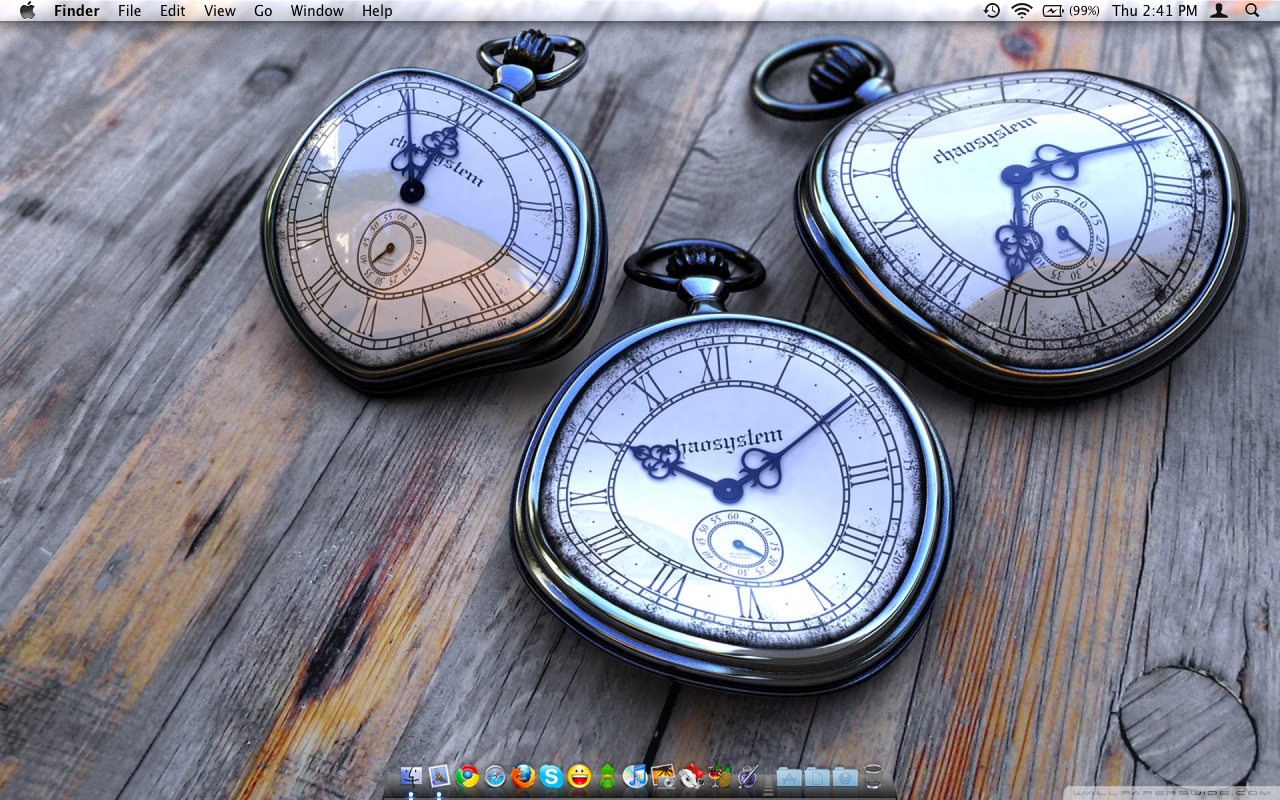Open the Edit menu
1280x800 pixels.
tap(173, 11)
